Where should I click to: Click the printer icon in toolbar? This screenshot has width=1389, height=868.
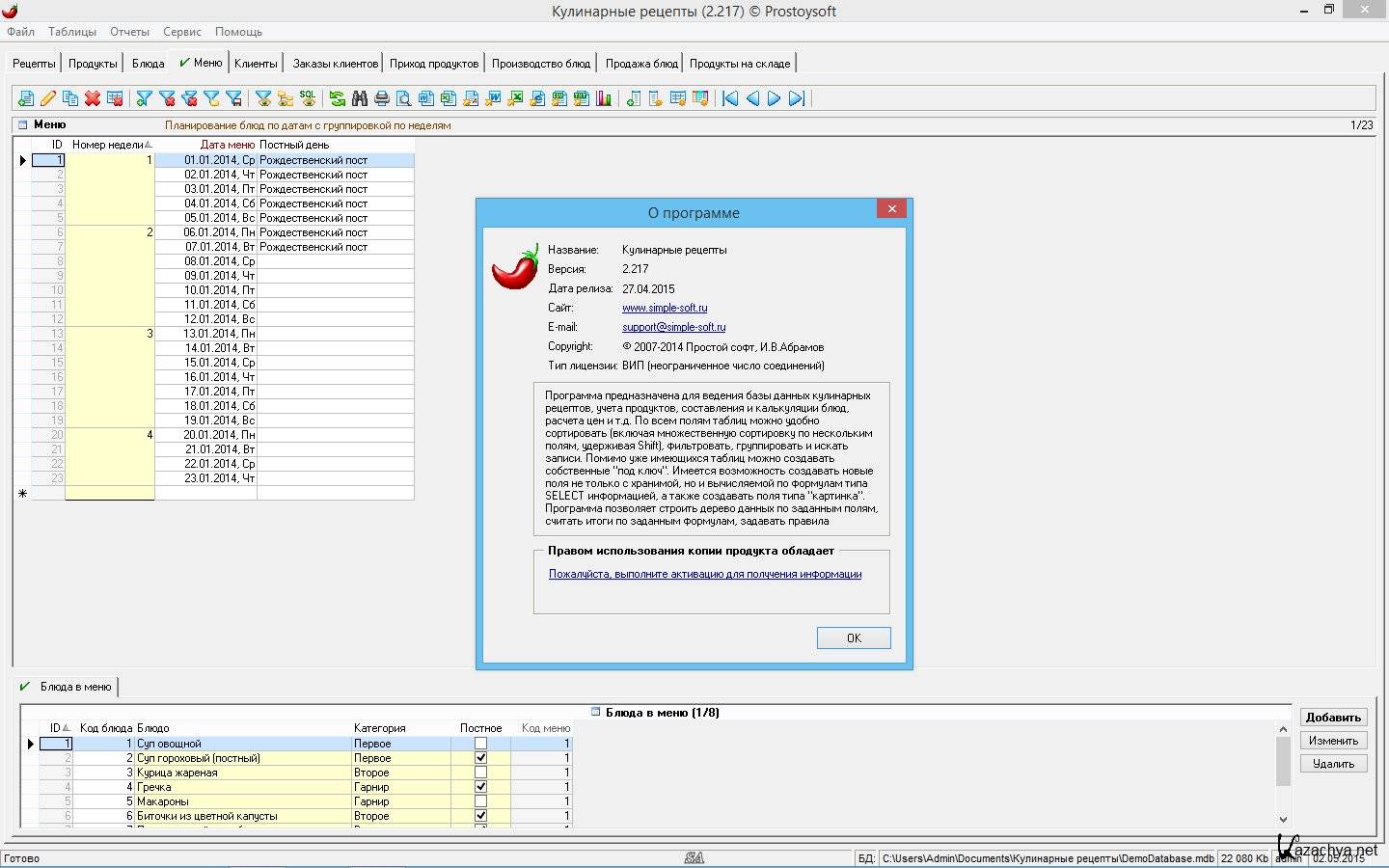[x=382, y=98]
